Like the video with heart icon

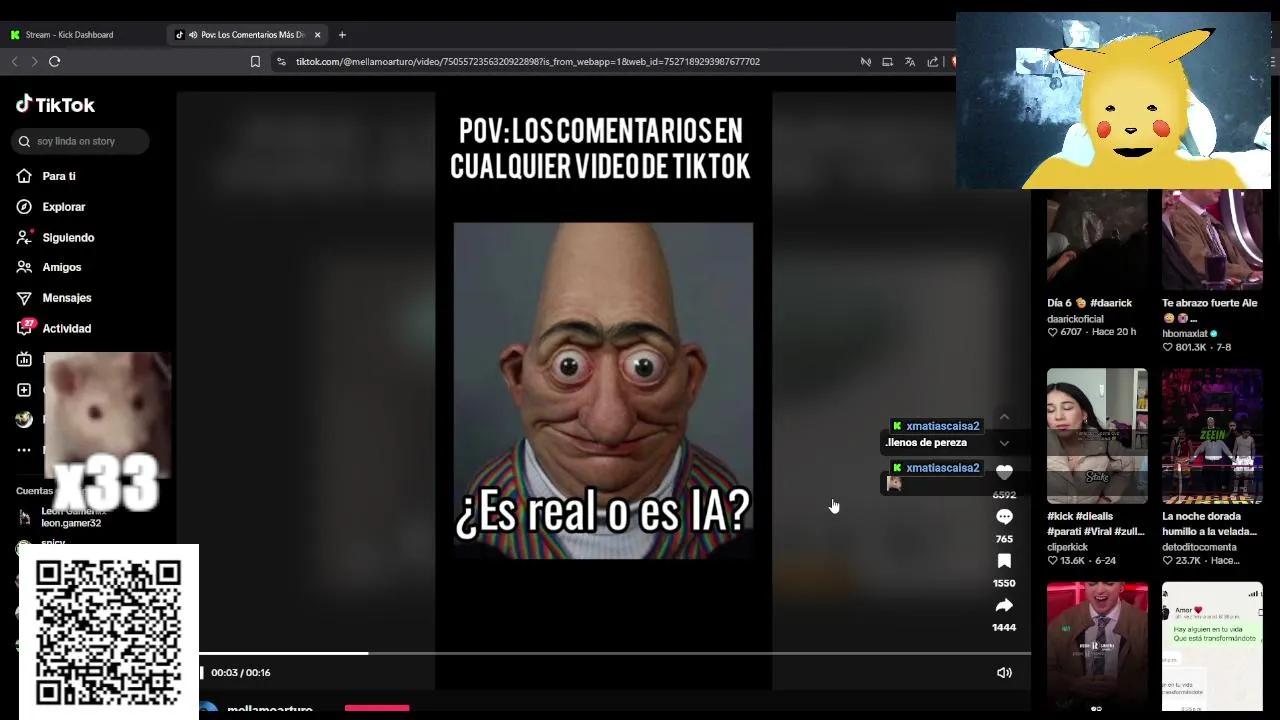pyautogui.click(x=1004, y=473)
